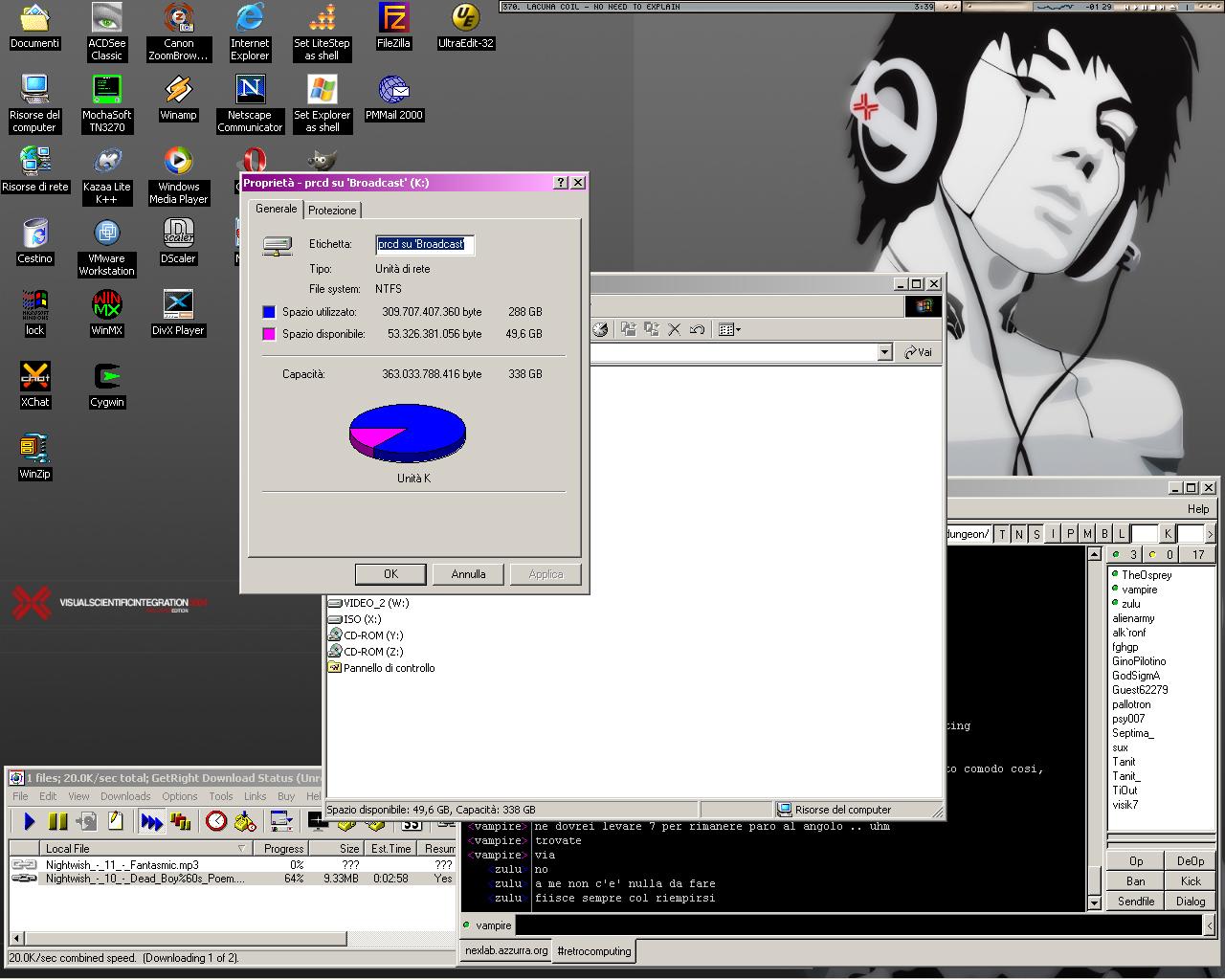This screenshot has width=1225, height=980.
Task: Click the notepad-with-pencil icon in GetRight toolbar
Action: point(116,821)
